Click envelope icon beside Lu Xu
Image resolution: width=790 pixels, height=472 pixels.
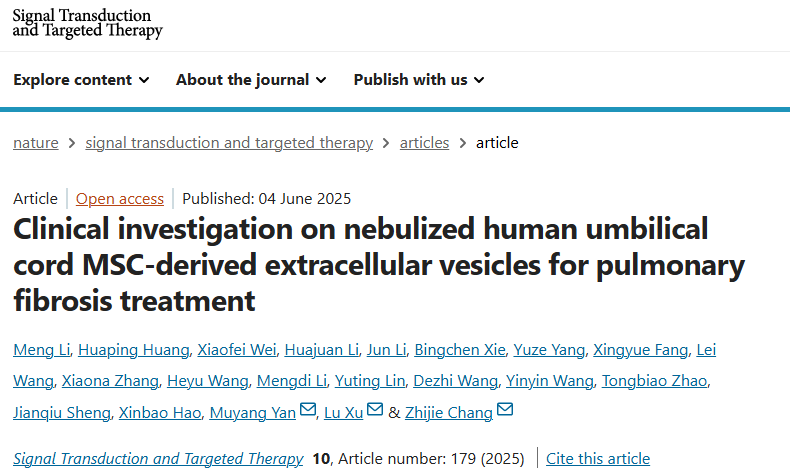pos(375,410)
